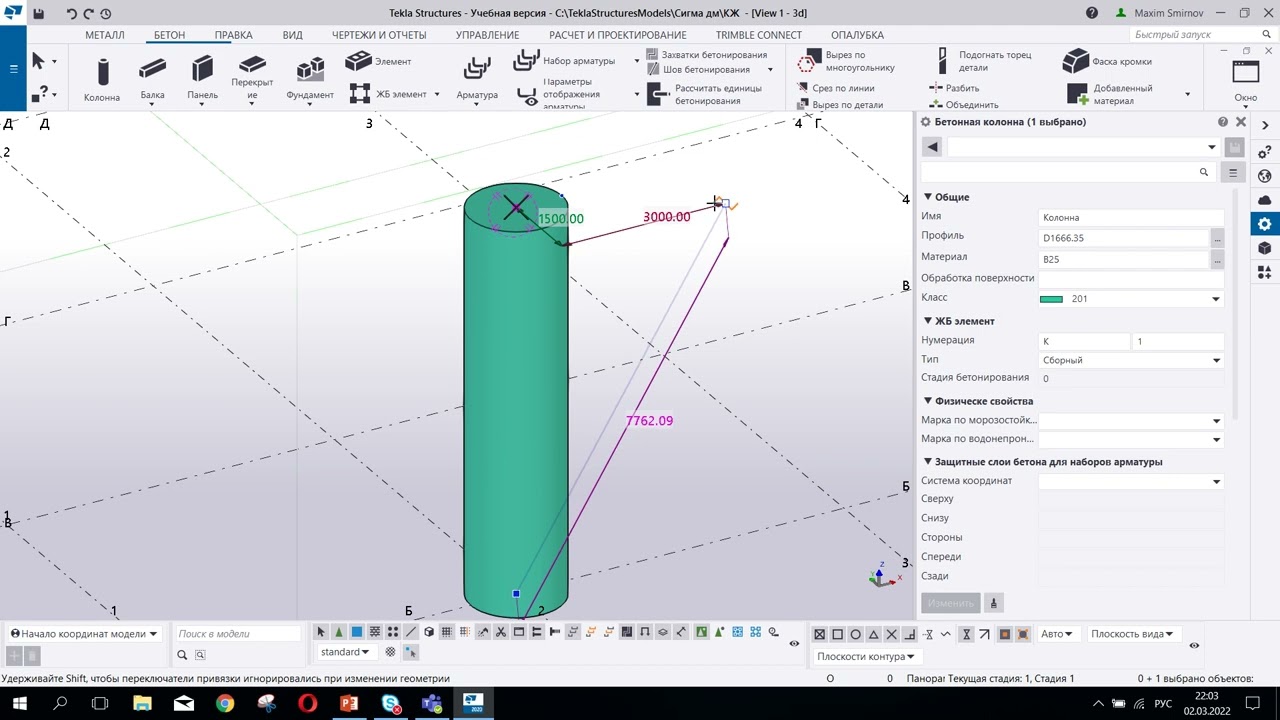Click the Набор арматуры rebar set tool

point(564,61)
